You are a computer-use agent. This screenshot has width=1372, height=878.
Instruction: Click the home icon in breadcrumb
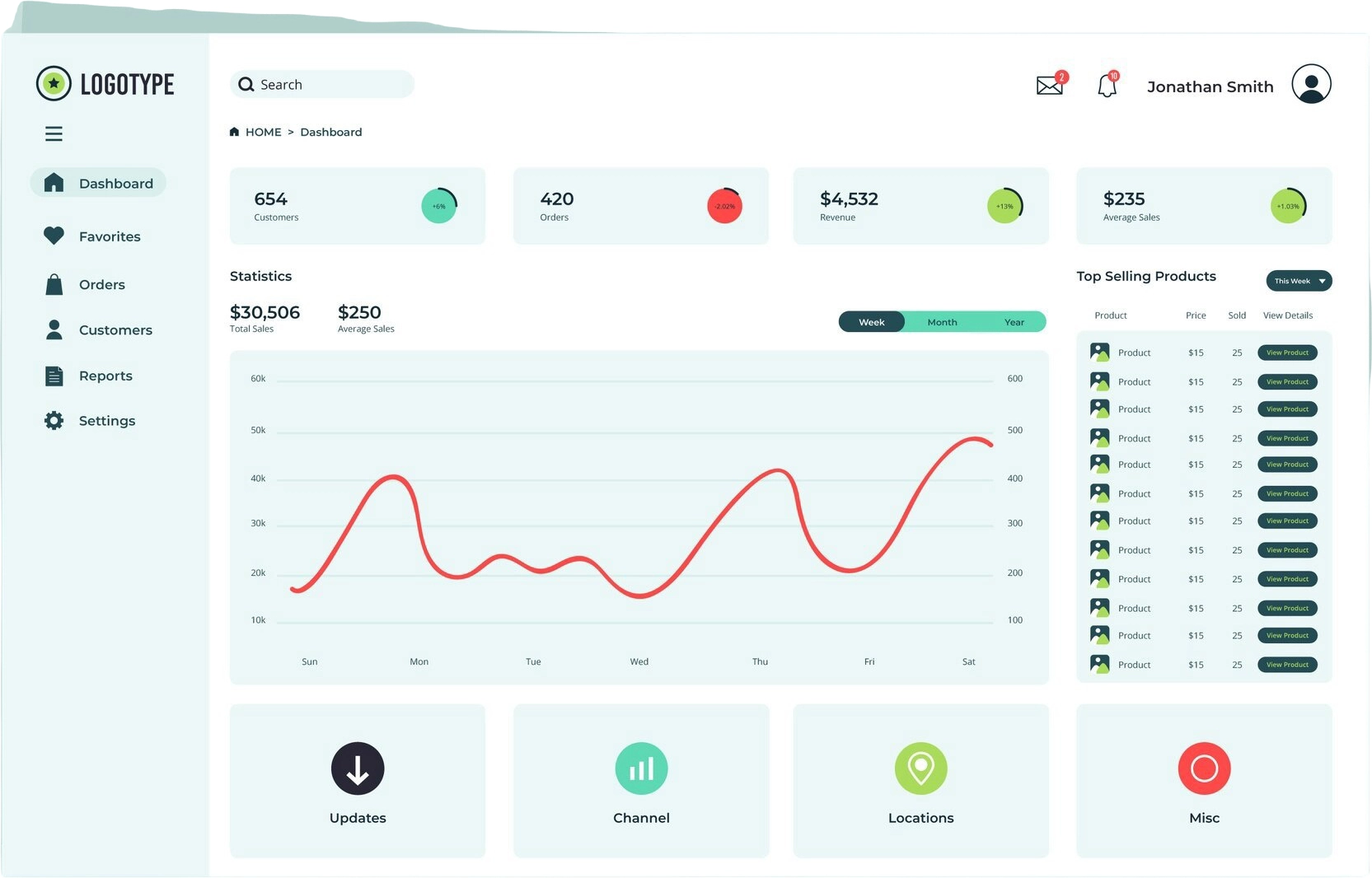click(234, 132)
